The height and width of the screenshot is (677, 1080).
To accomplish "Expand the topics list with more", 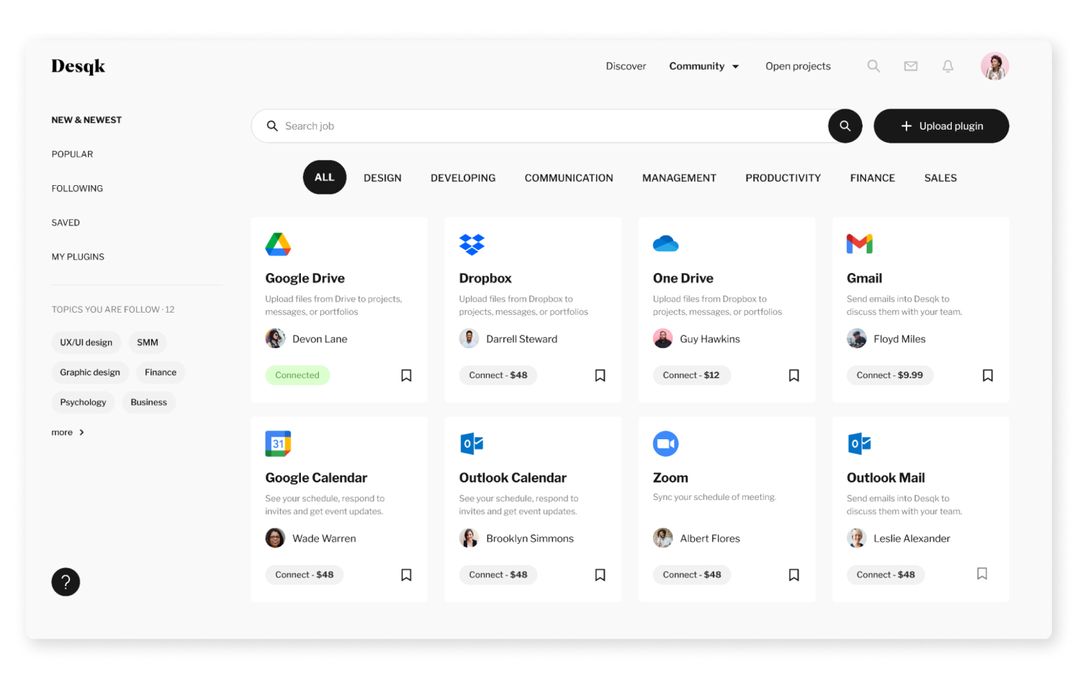I will click(x=66, y=432).
